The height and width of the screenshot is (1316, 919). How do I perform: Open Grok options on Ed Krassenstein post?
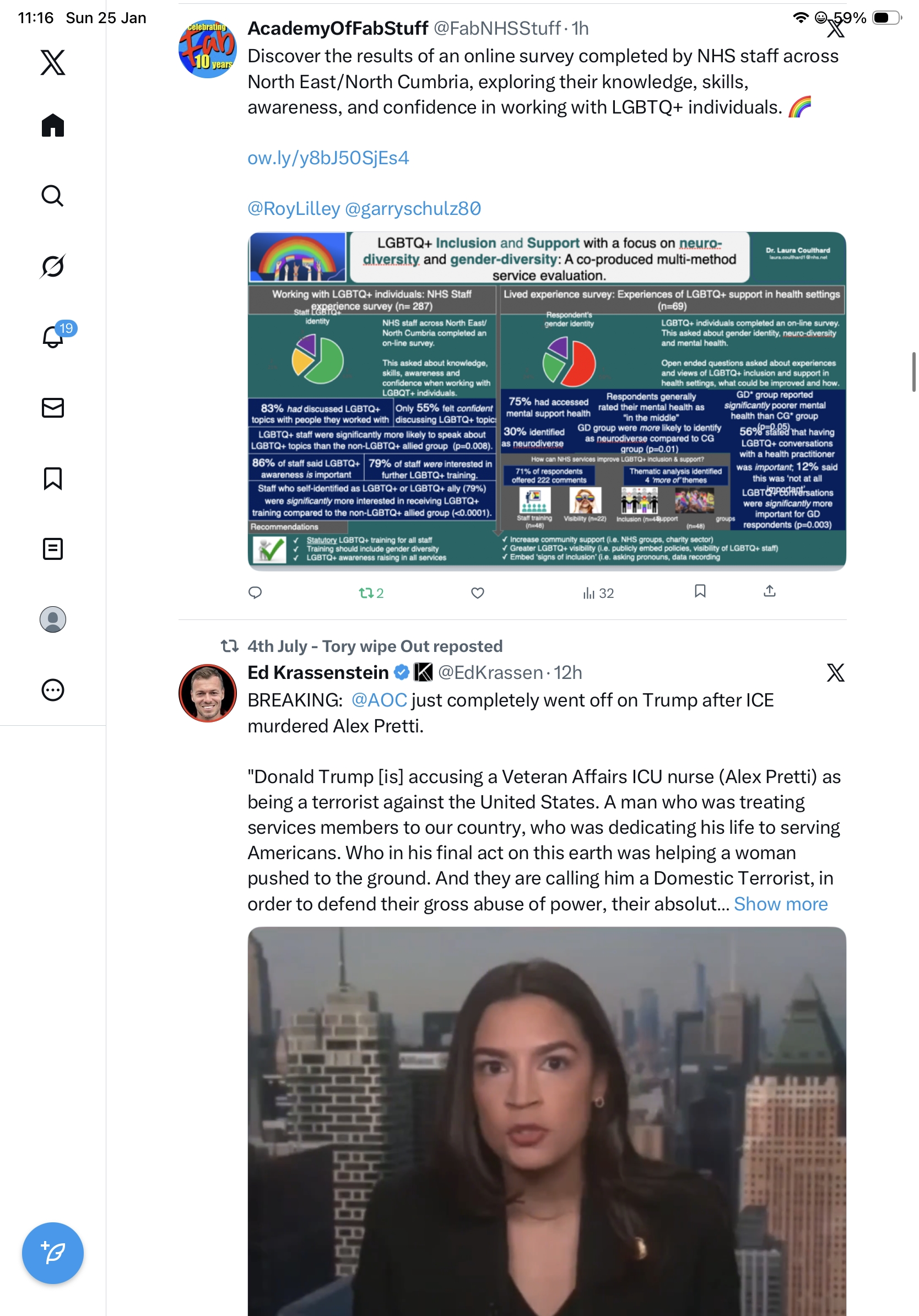coord(835,672)
